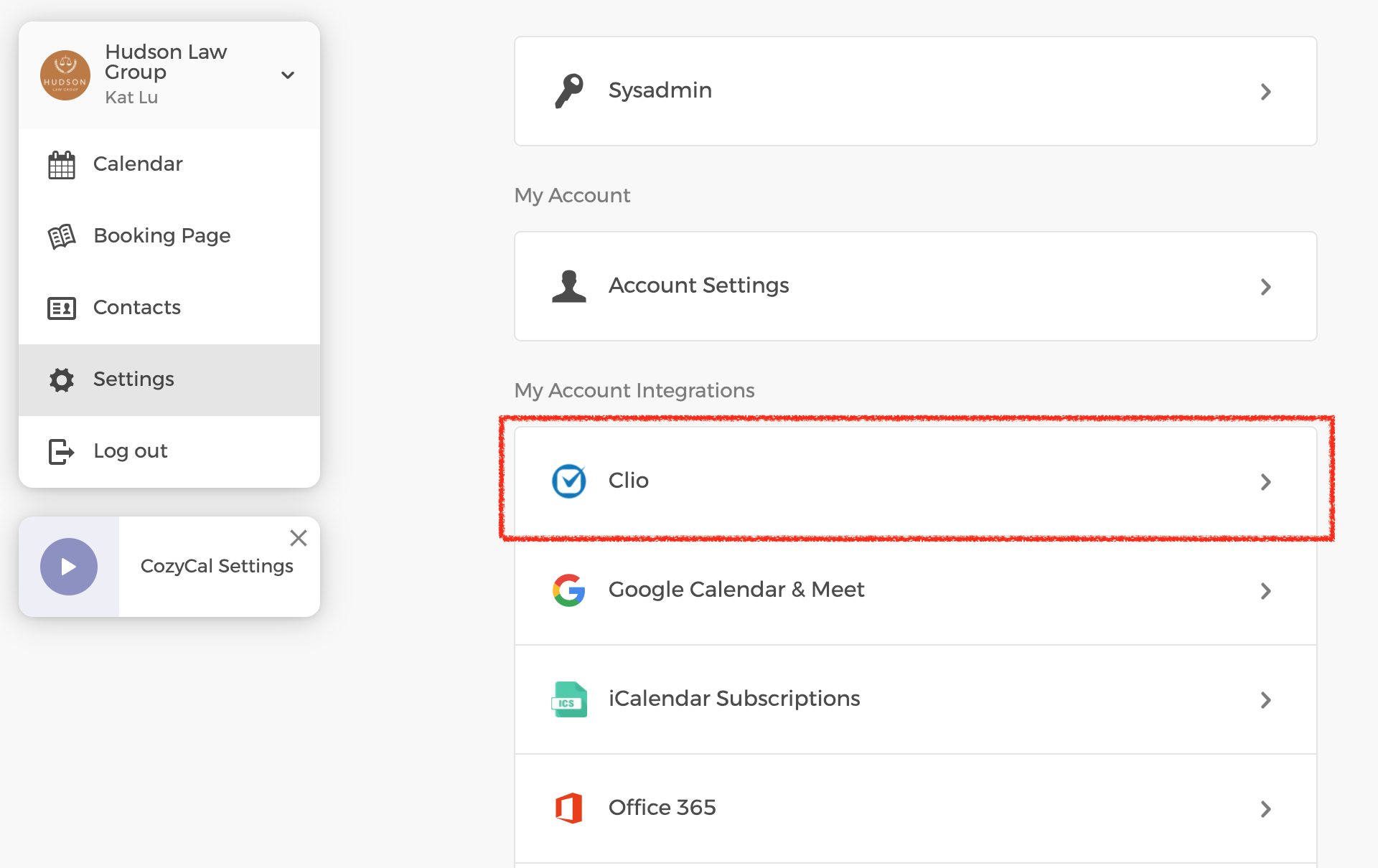The width and height of the screenshot is (1378, 868).
Task: Click the Sysadmin key icon
Action: [569, 91]
